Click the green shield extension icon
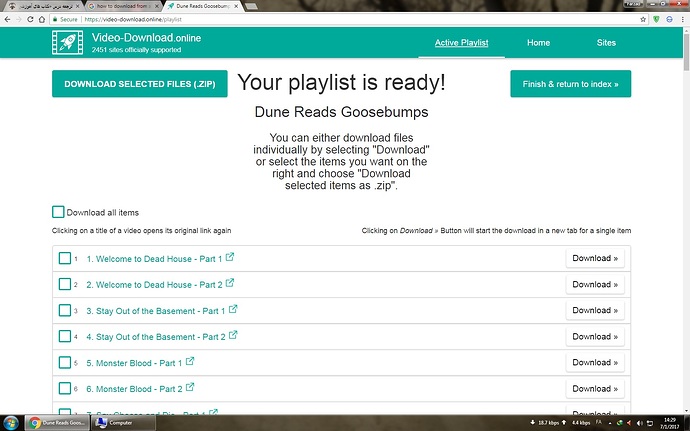The height and width of the screenshot is (431, 690). tap(656, 19)
